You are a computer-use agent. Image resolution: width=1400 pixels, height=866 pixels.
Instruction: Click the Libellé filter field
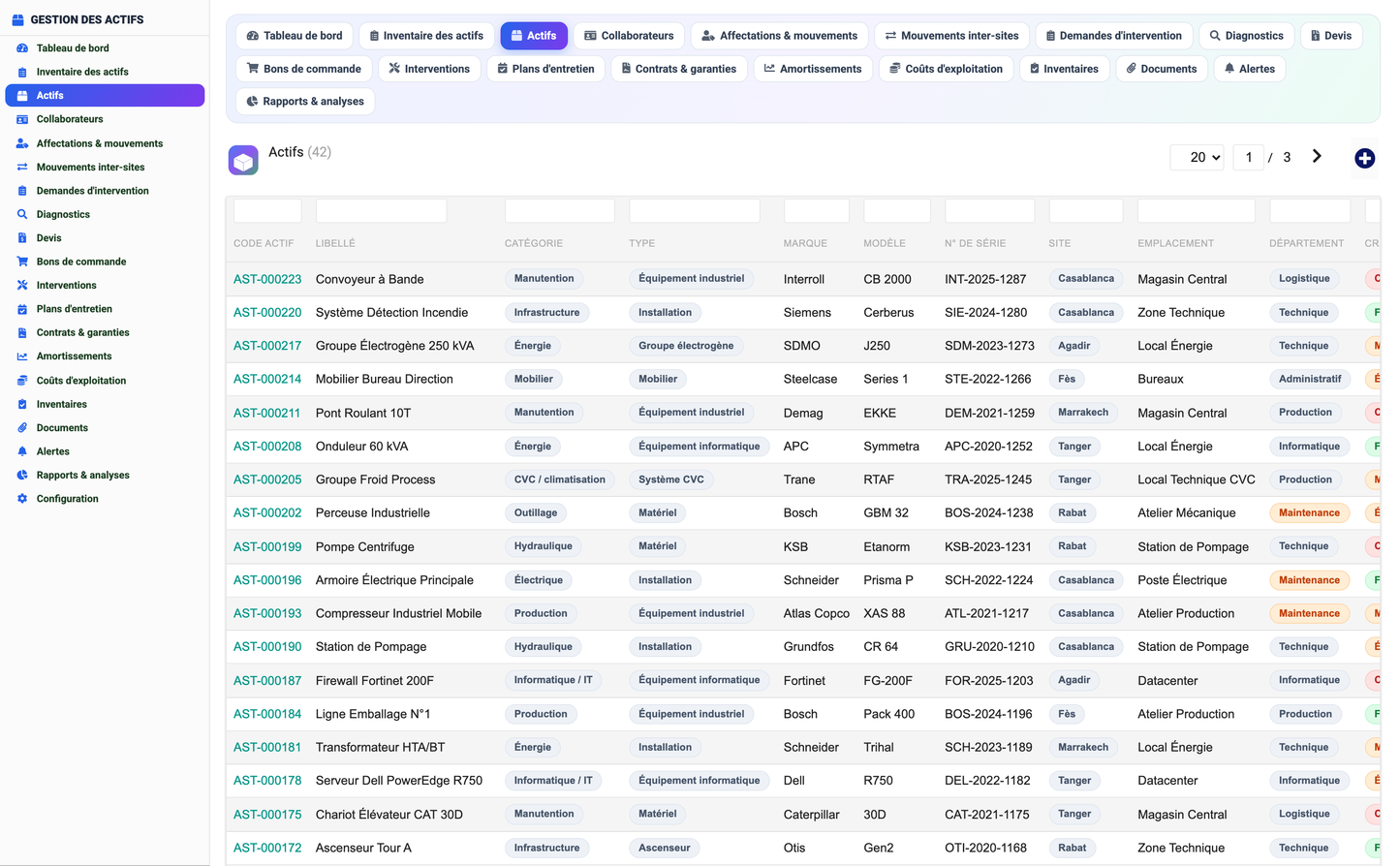381,210
